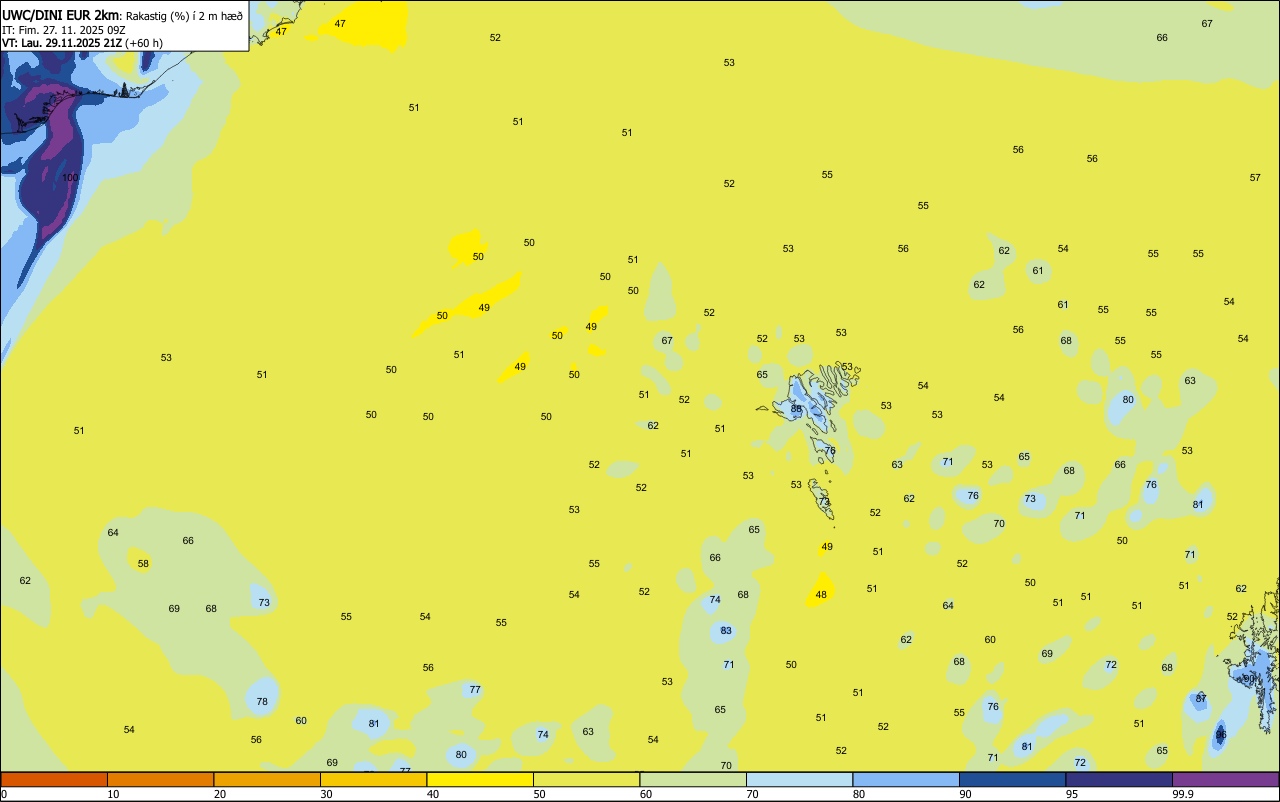Click the 10–20 orange legend swatch
Viewport: 1280px width, 802px height.
160,779
